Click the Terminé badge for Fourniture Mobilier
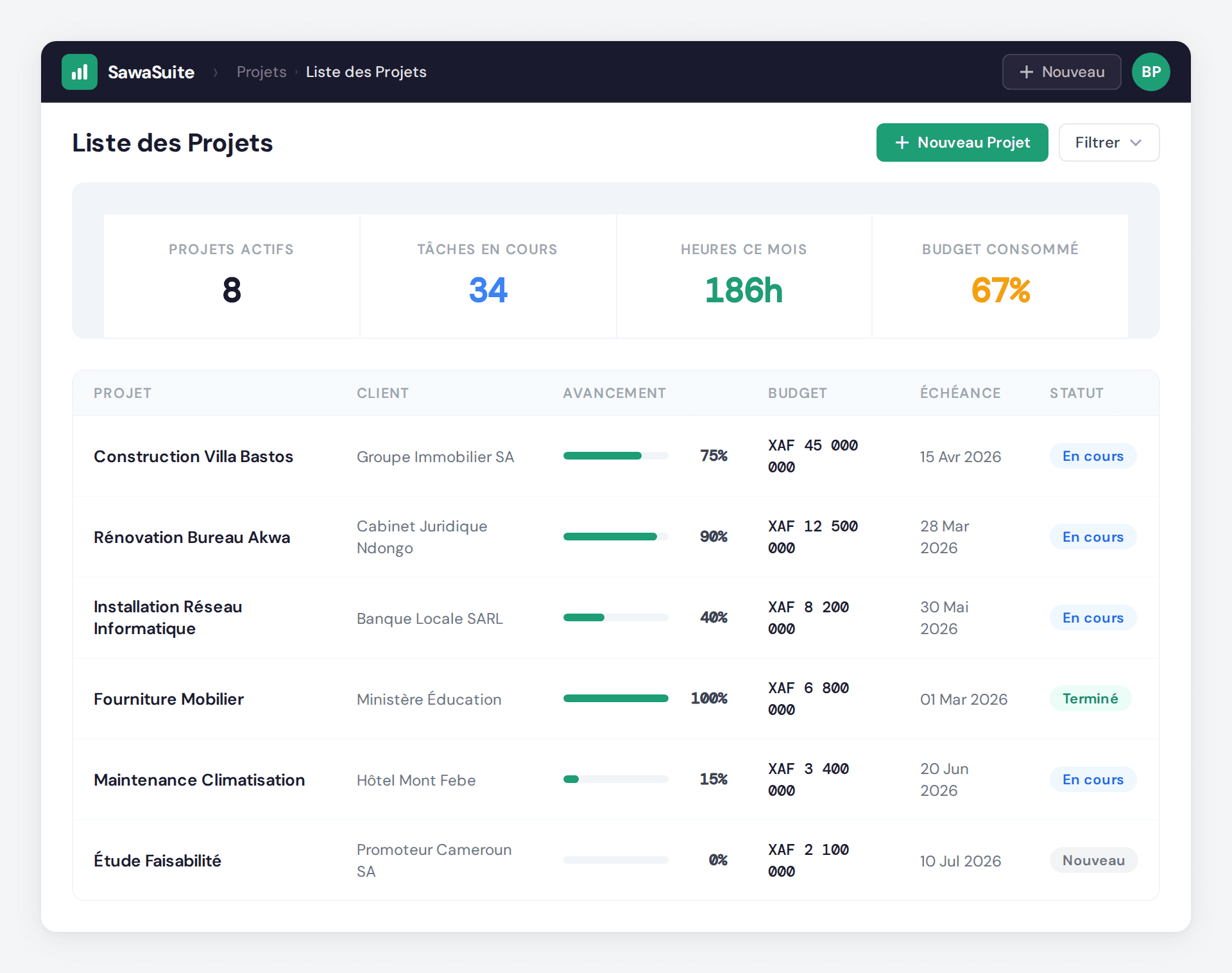 point(1090,698)
